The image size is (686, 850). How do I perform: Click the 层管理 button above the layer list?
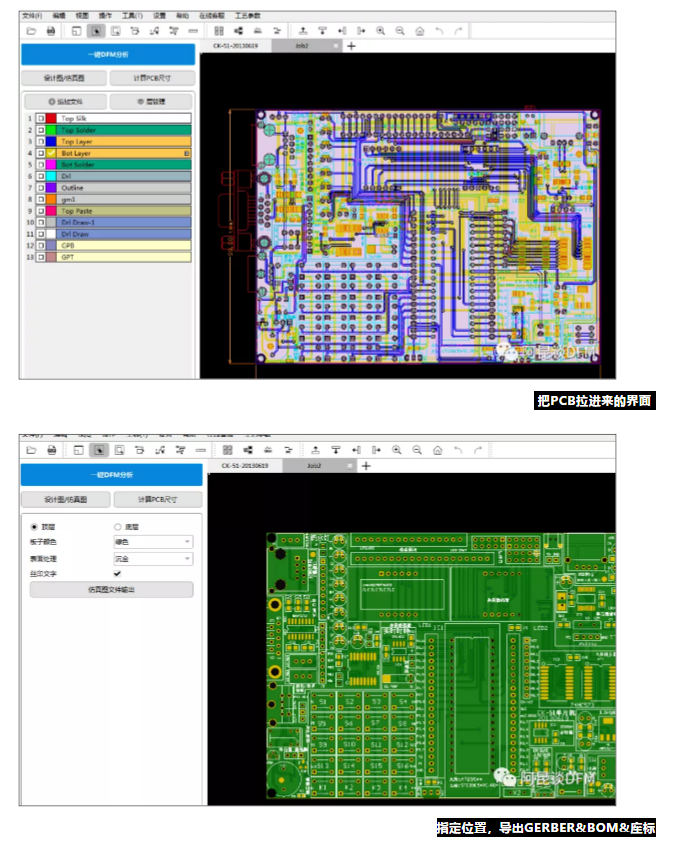point(151,101)
